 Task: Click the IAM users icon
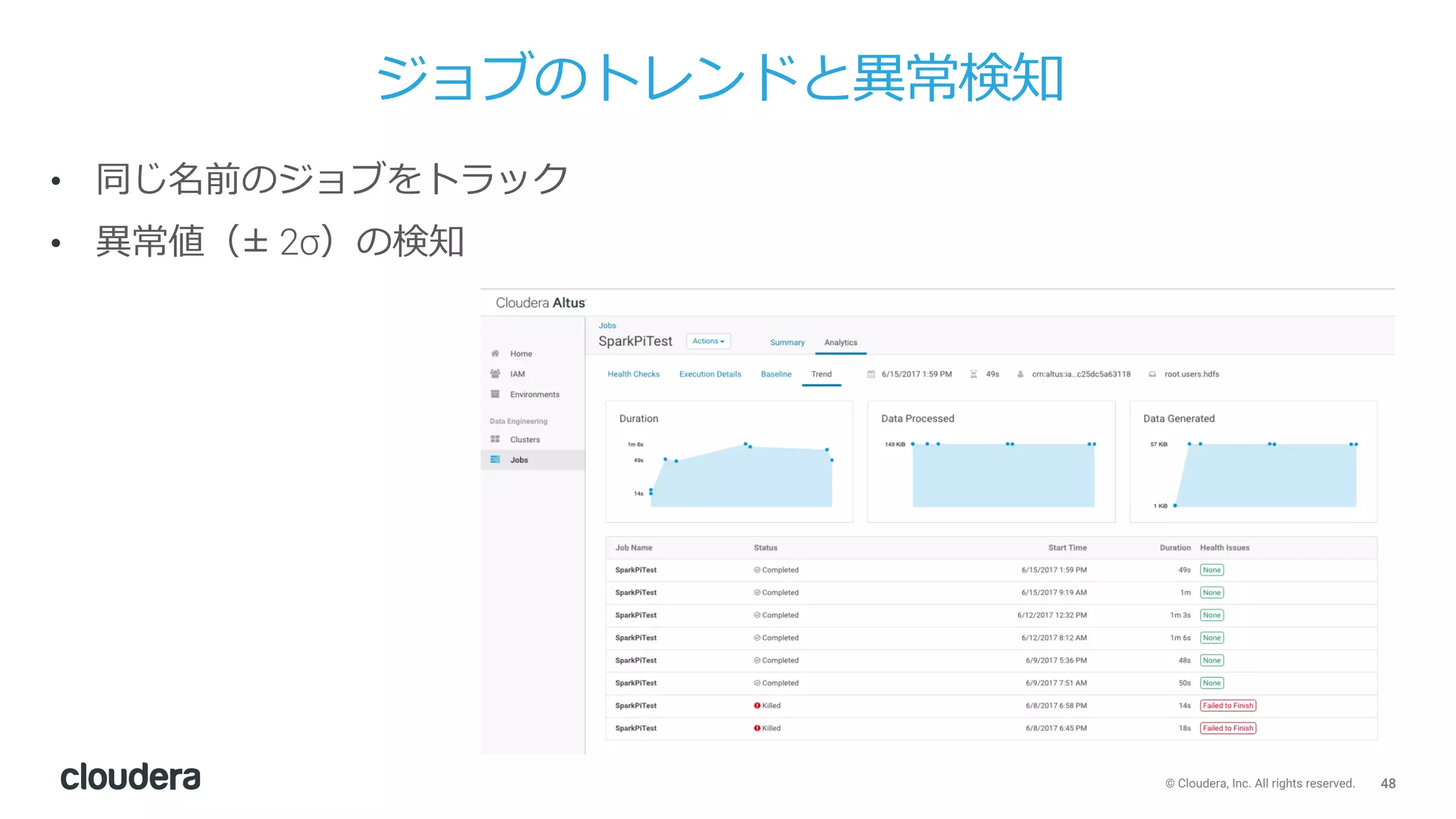[x=495, y=373]
